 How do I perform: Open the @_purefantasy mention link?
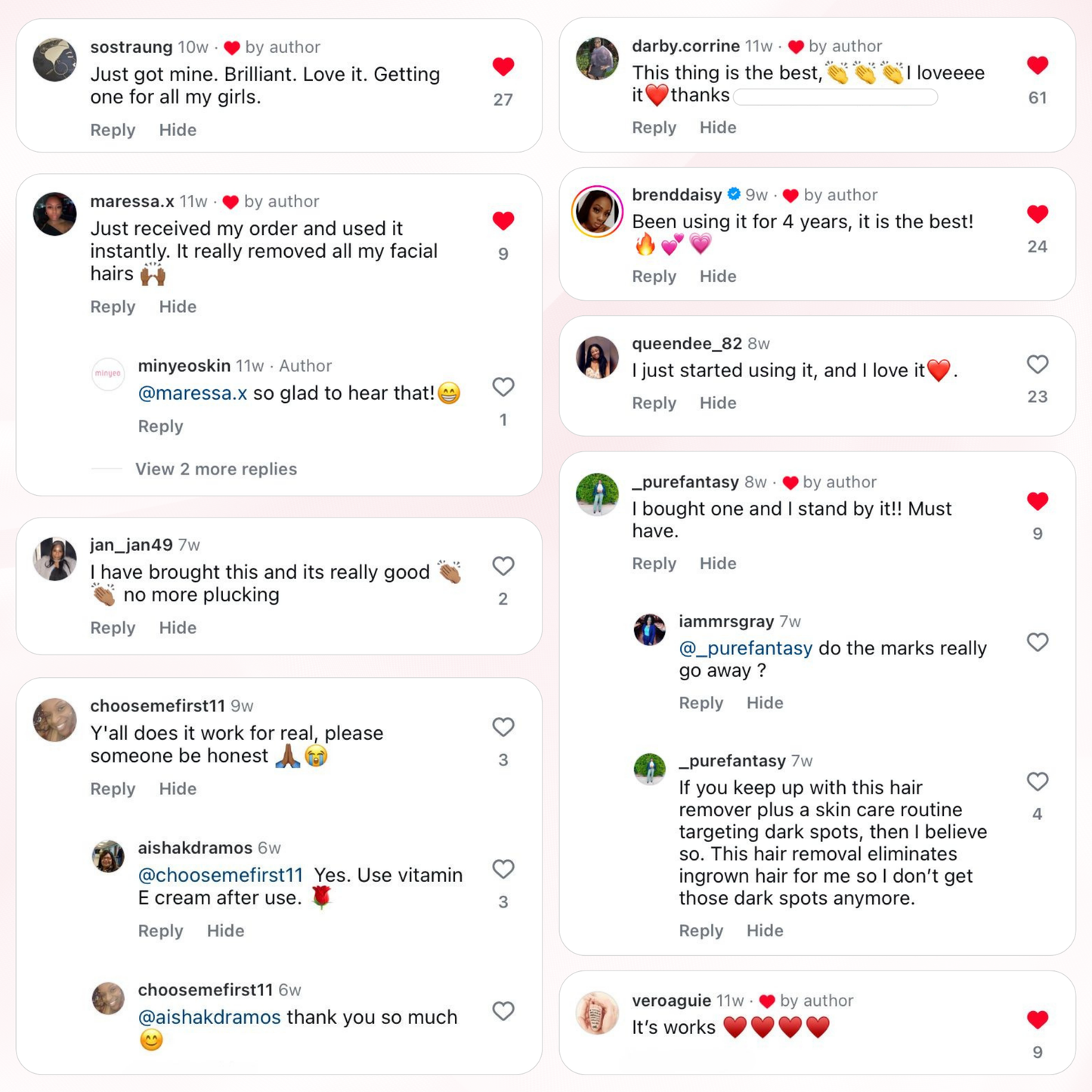tap(745, 648)
